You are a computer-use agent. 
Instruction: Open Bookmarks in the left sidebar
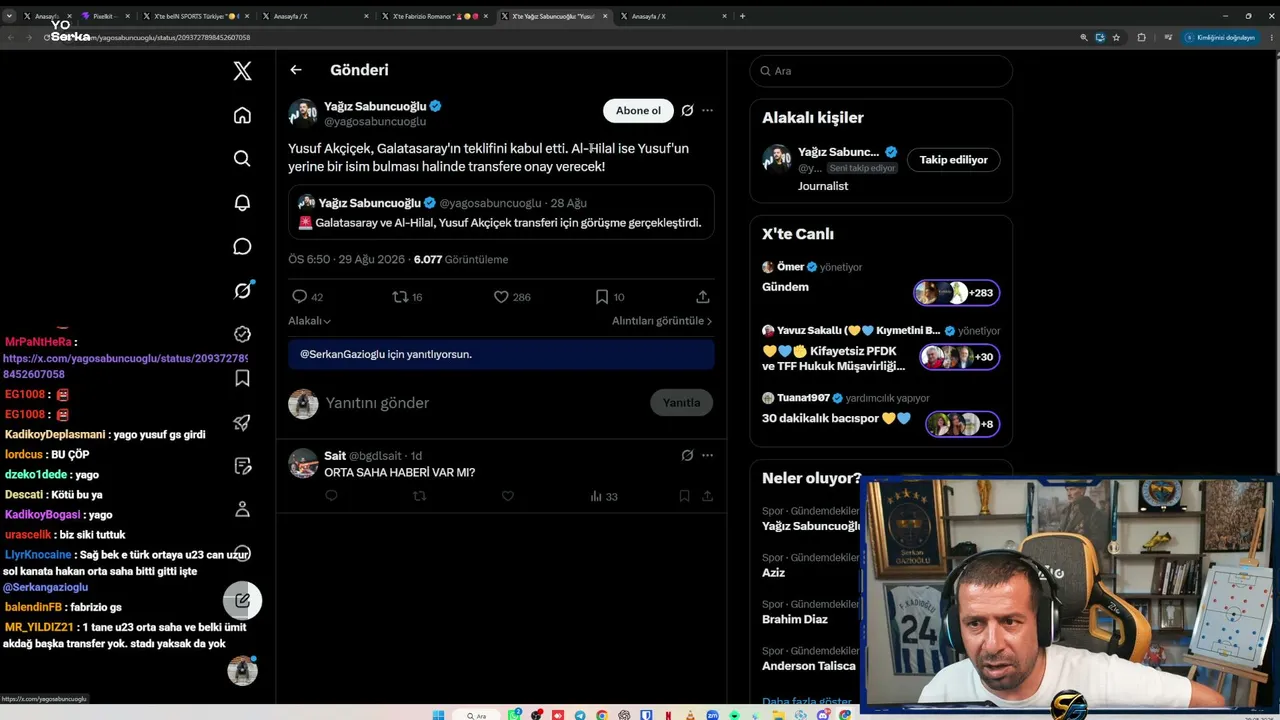click(242, 378)
